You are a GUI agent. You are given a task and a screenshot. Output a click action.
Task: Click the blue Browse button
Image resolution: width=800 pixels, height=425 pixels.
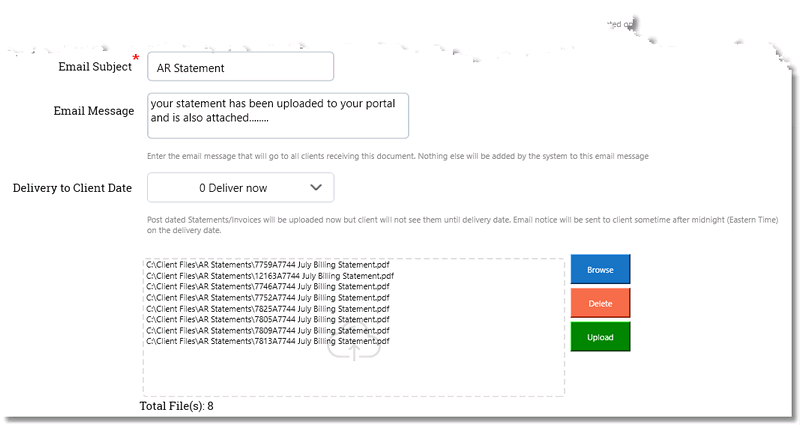(600, 269)
